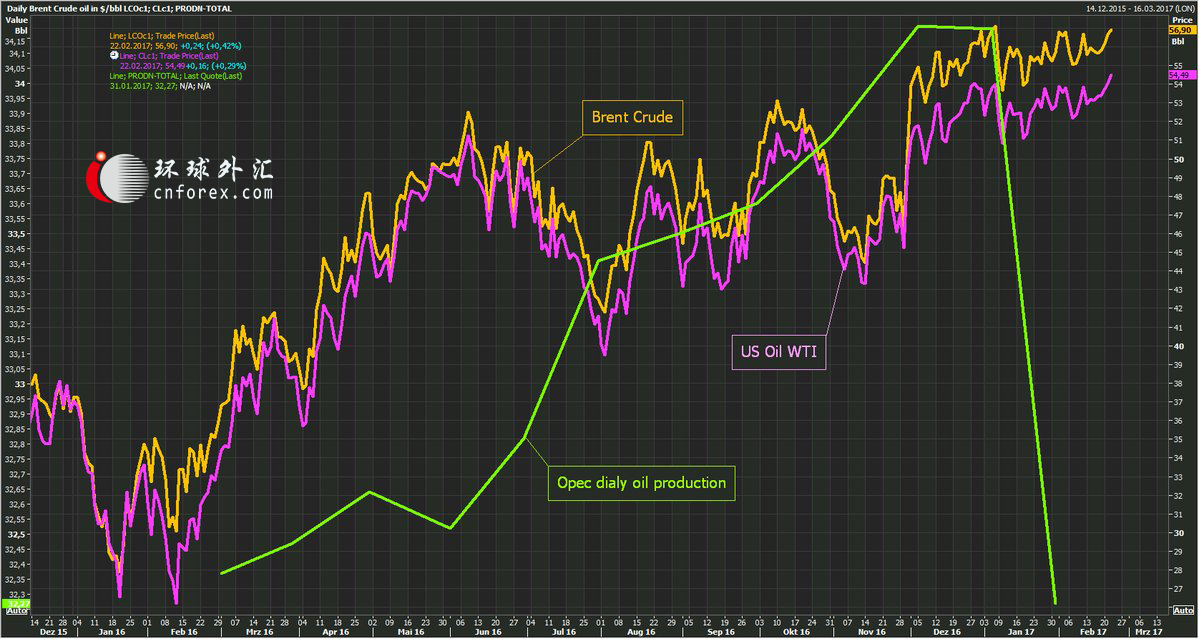Viewport: 1199px width, 639px height.
Task: Click the legend values '31.01.2017; 32,27; N/A; N/A'
Action: coord(161,86)
